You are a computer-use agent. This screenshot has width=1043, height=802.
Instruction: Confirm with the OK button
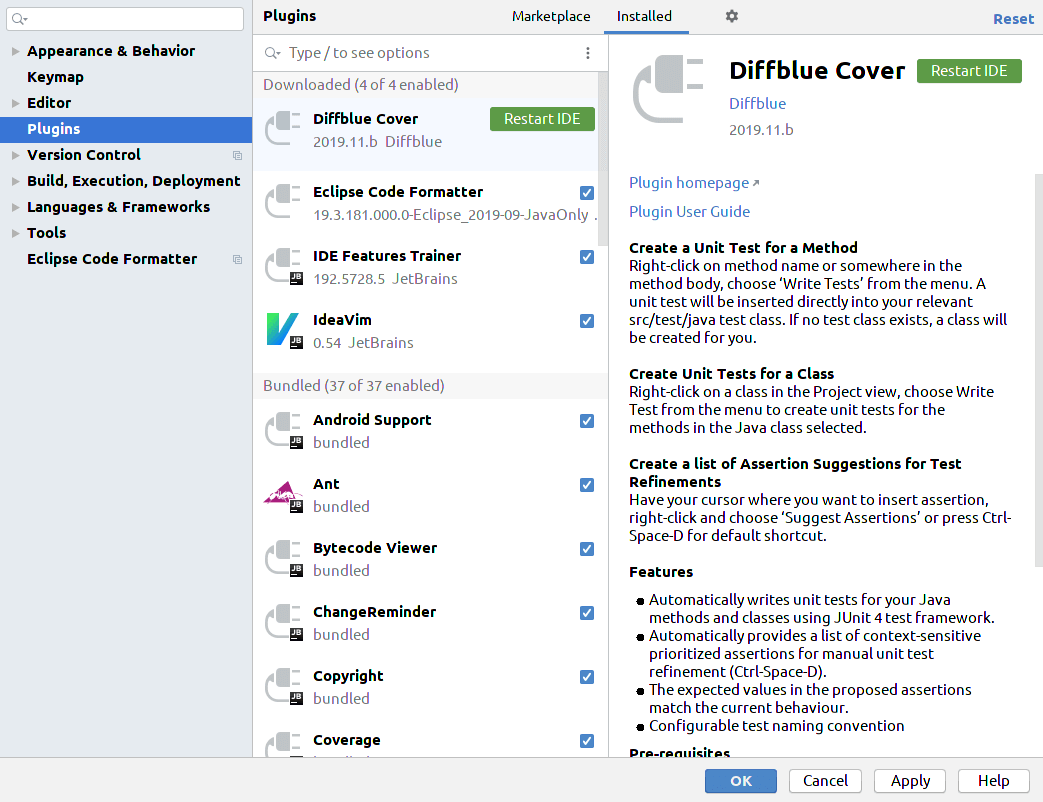[740, 781]
